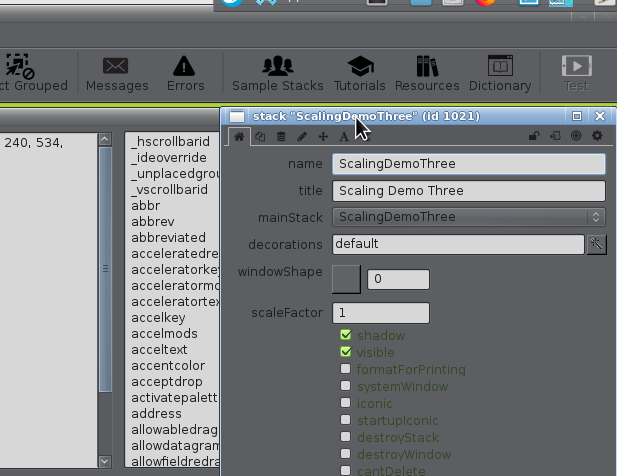Enable the formatForPrinting checkbox
This screenshot has height=476, width=617.
click(346, 369)
